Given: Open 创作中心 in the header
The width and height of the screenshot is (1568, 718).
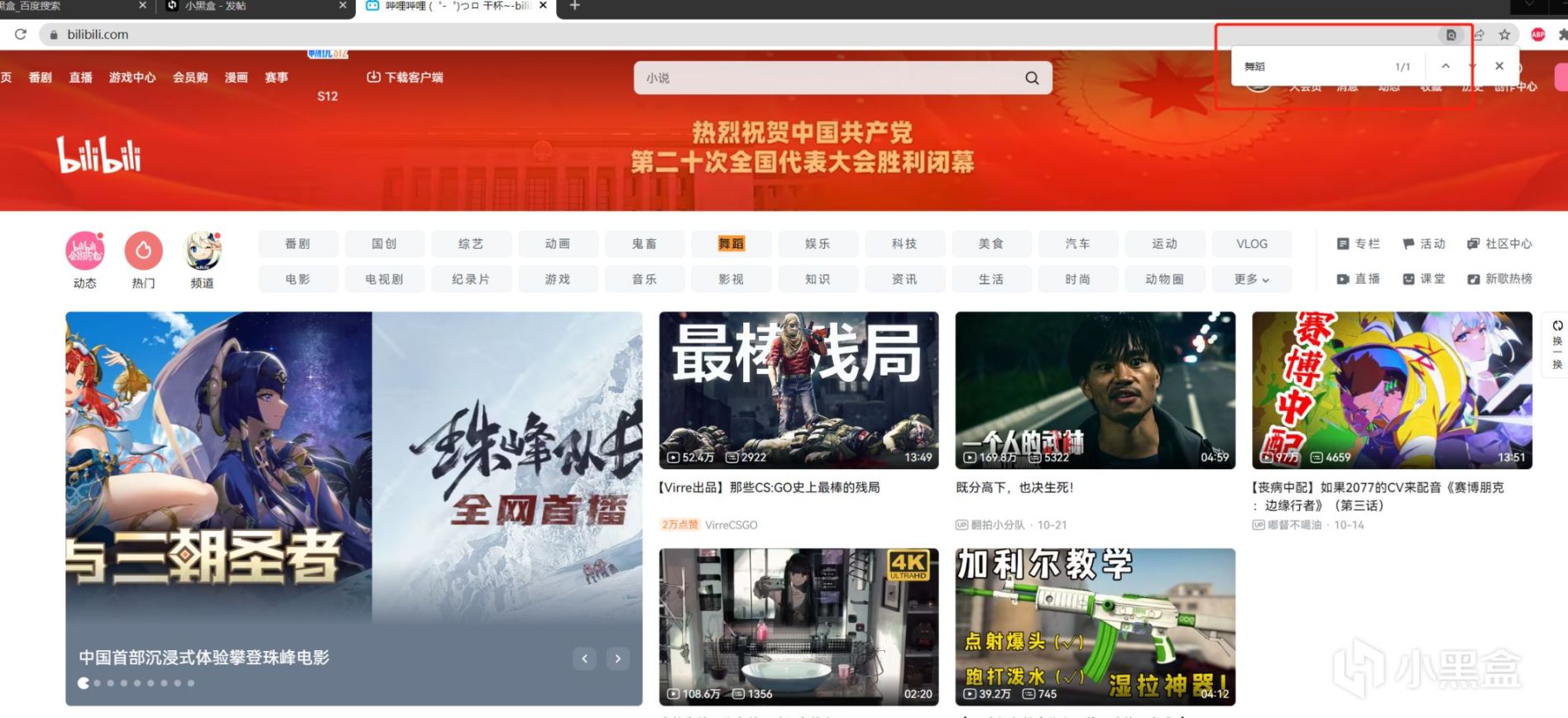Looking at the screenshot, I should point(1516,87).
